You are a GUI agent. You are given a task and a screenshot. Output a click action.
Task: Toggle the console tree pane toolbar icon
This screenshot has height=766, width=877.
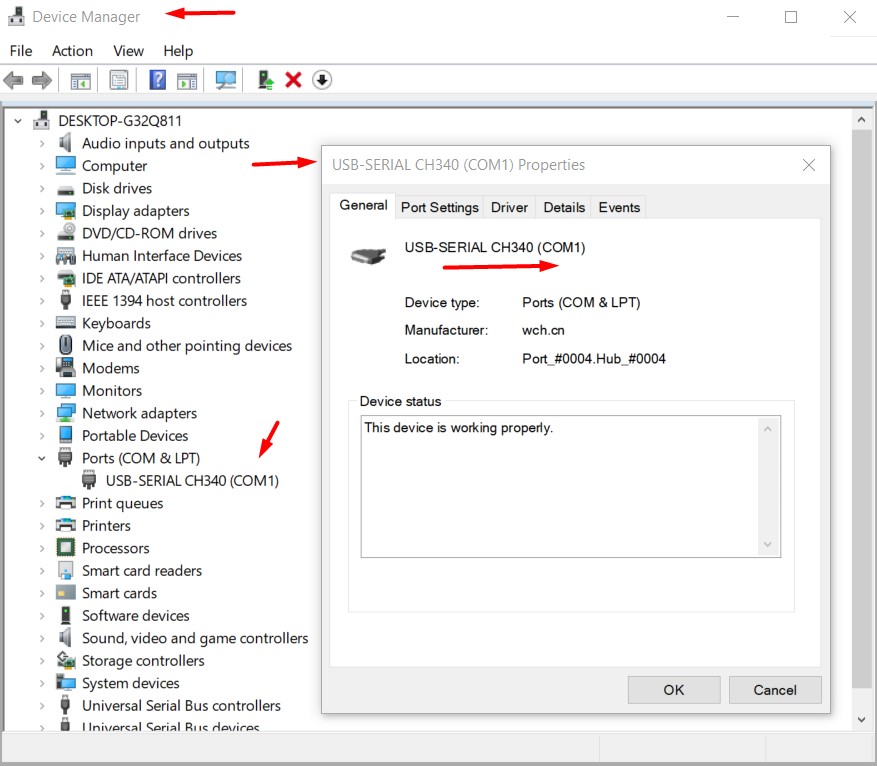pos(81,81)
